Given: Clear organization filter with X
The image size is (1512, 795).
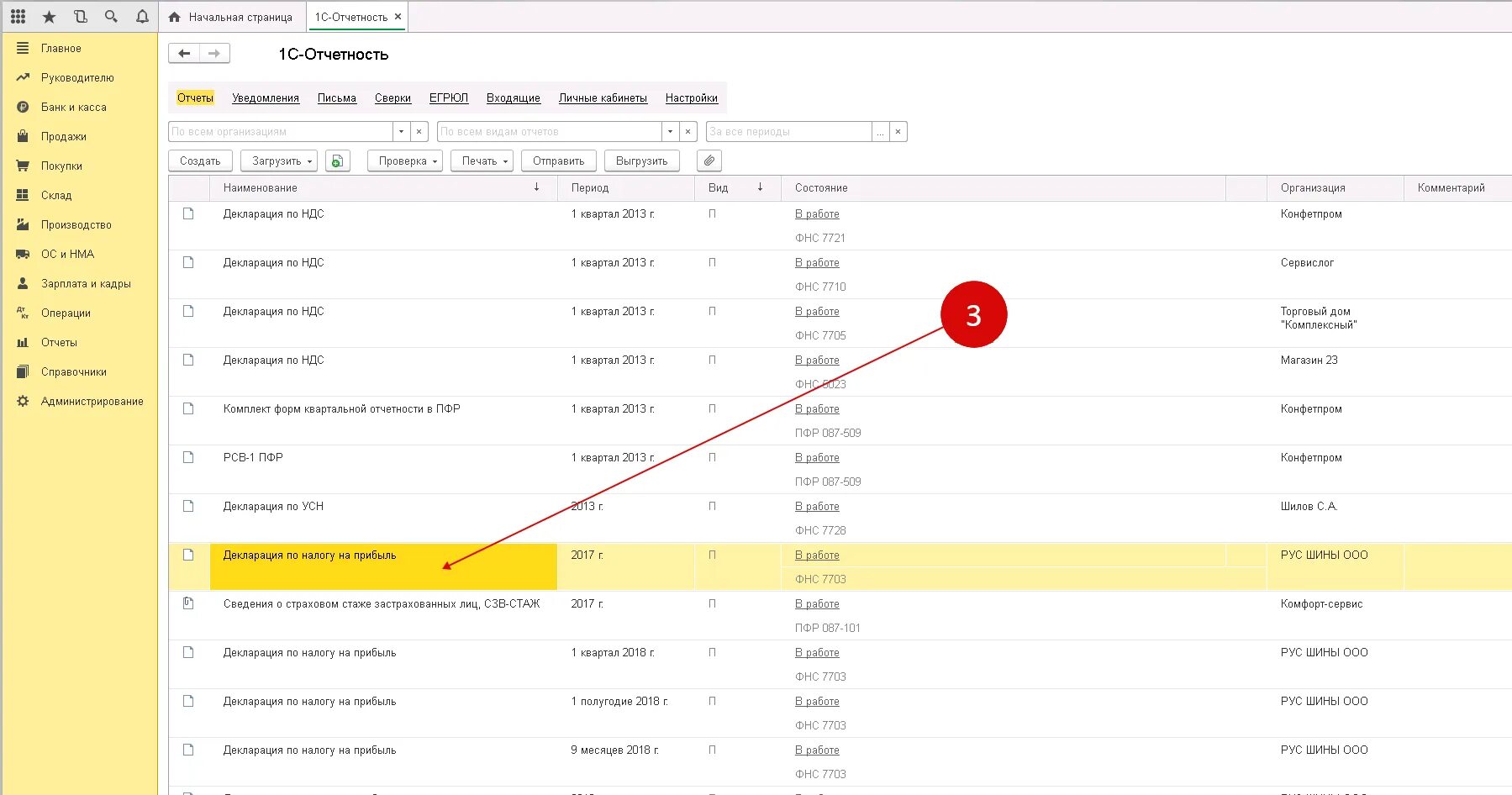Looking at the screenshot, I should pyautogui.click(x=419, y=131).
